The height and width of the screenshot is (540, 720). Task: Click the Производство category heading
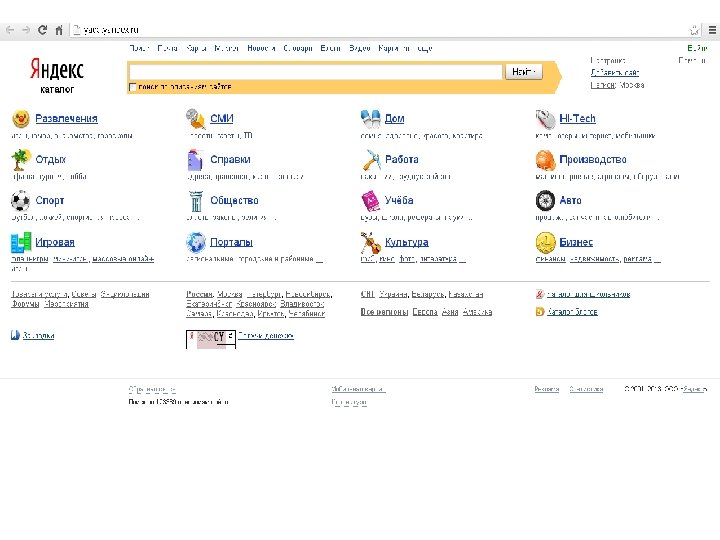tap(593, 159)
